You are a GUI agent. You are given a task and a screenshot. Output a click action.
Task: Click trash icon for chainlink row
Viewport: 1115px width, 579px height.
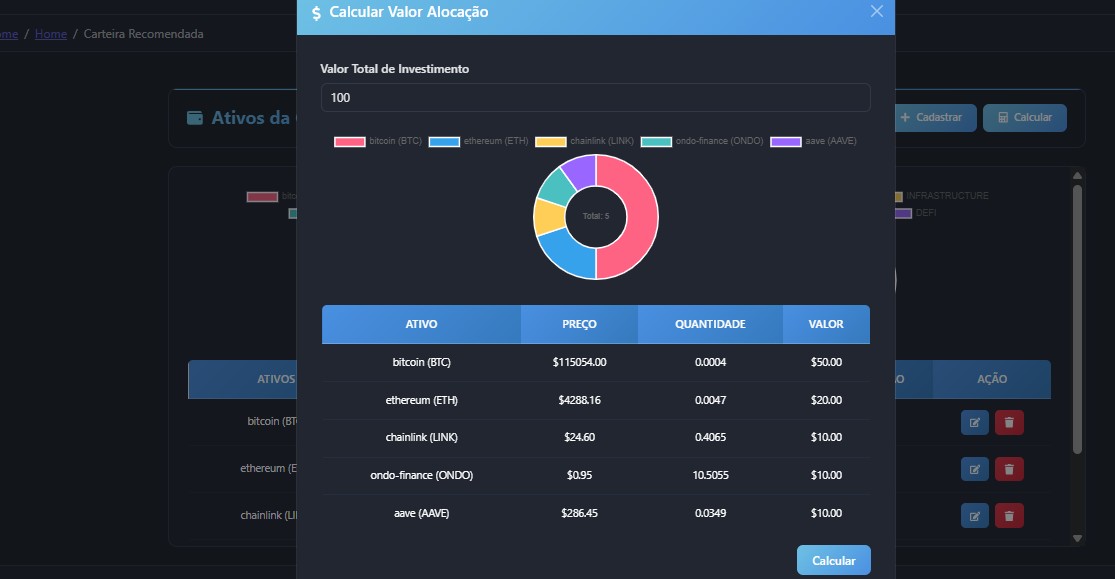pyautogui.click(x=1009, y=515)
